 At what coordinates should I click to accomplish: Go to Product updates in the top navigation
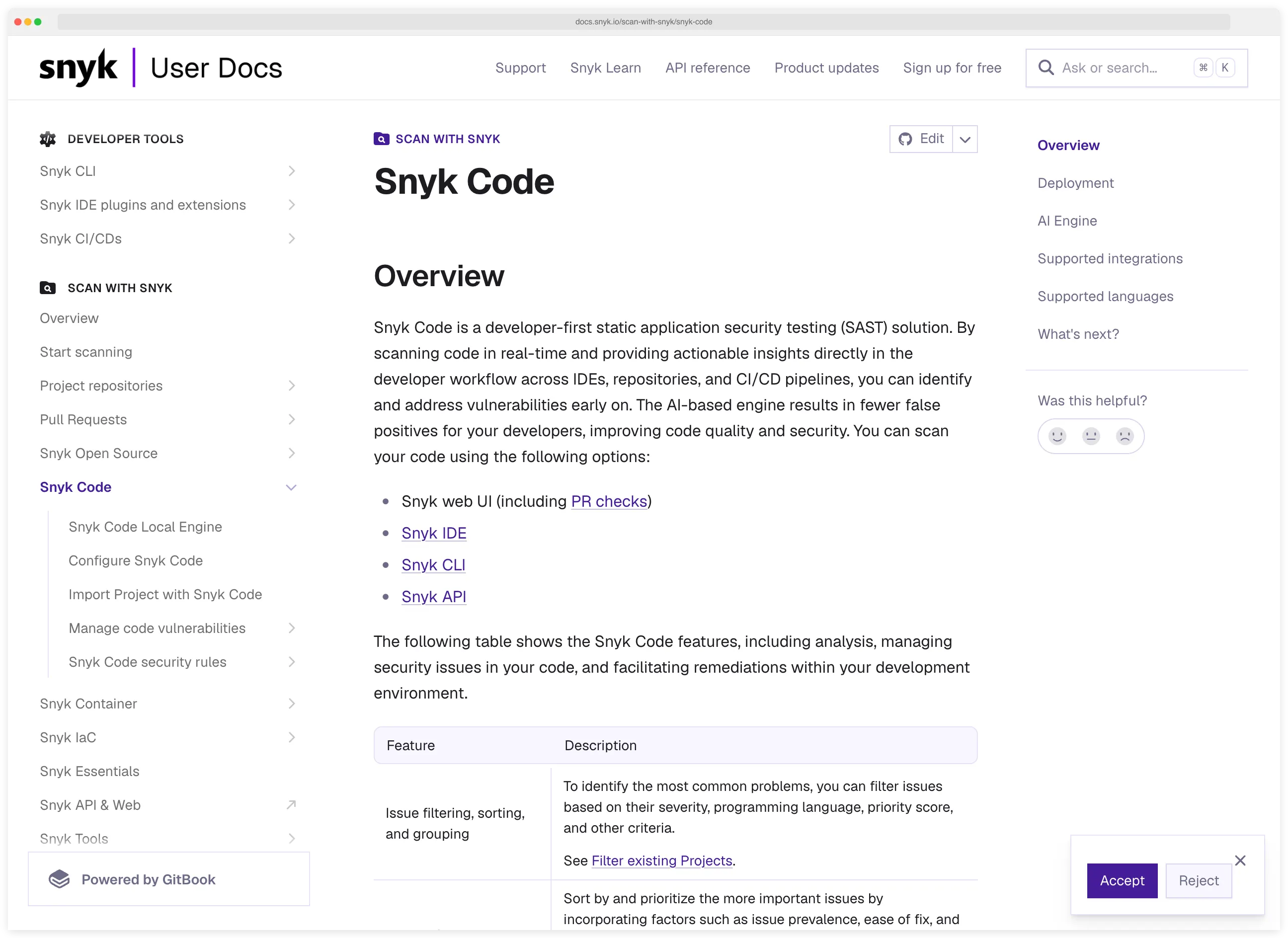826,68
